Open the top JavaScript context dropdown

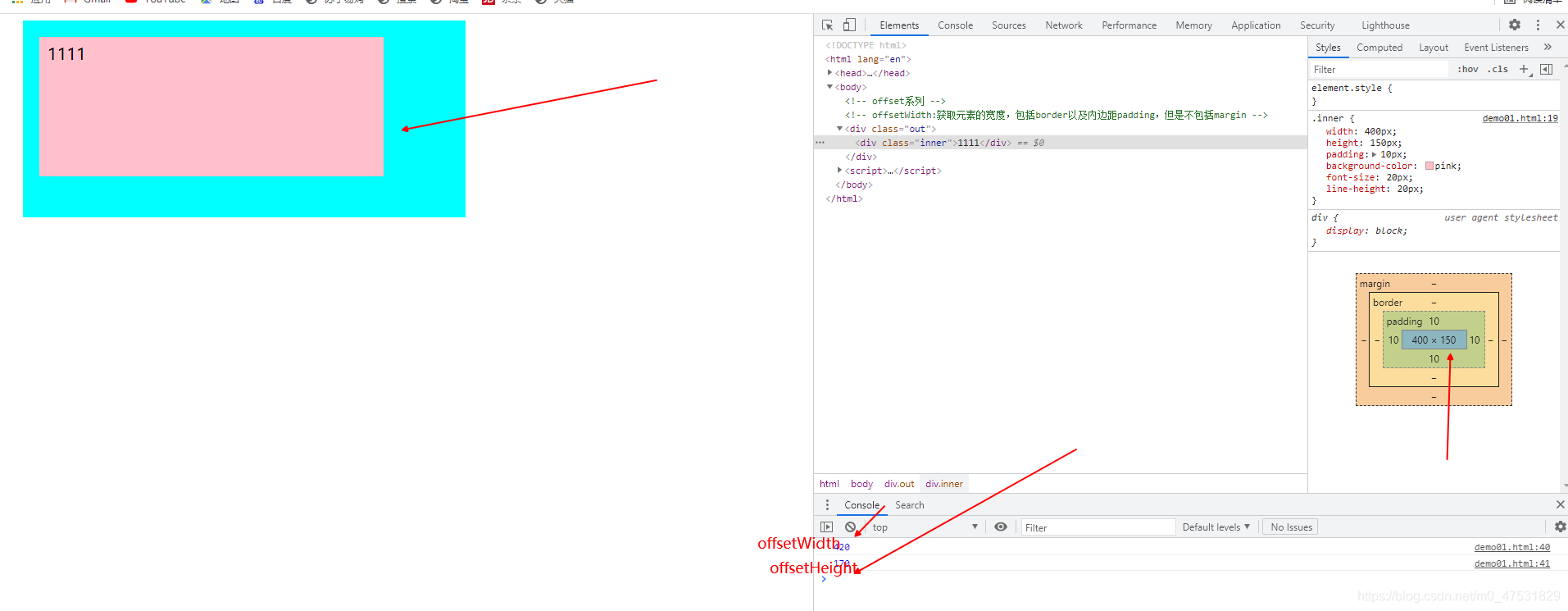pos(925,527)
